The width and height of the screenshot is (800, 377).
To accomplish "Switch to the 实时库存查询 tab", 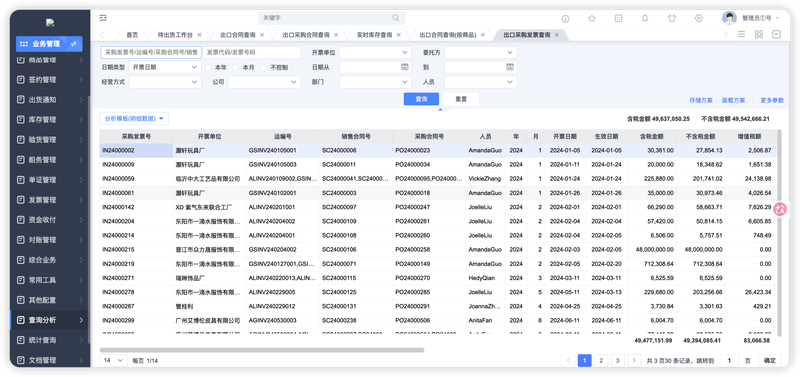I will click(374, 35).
